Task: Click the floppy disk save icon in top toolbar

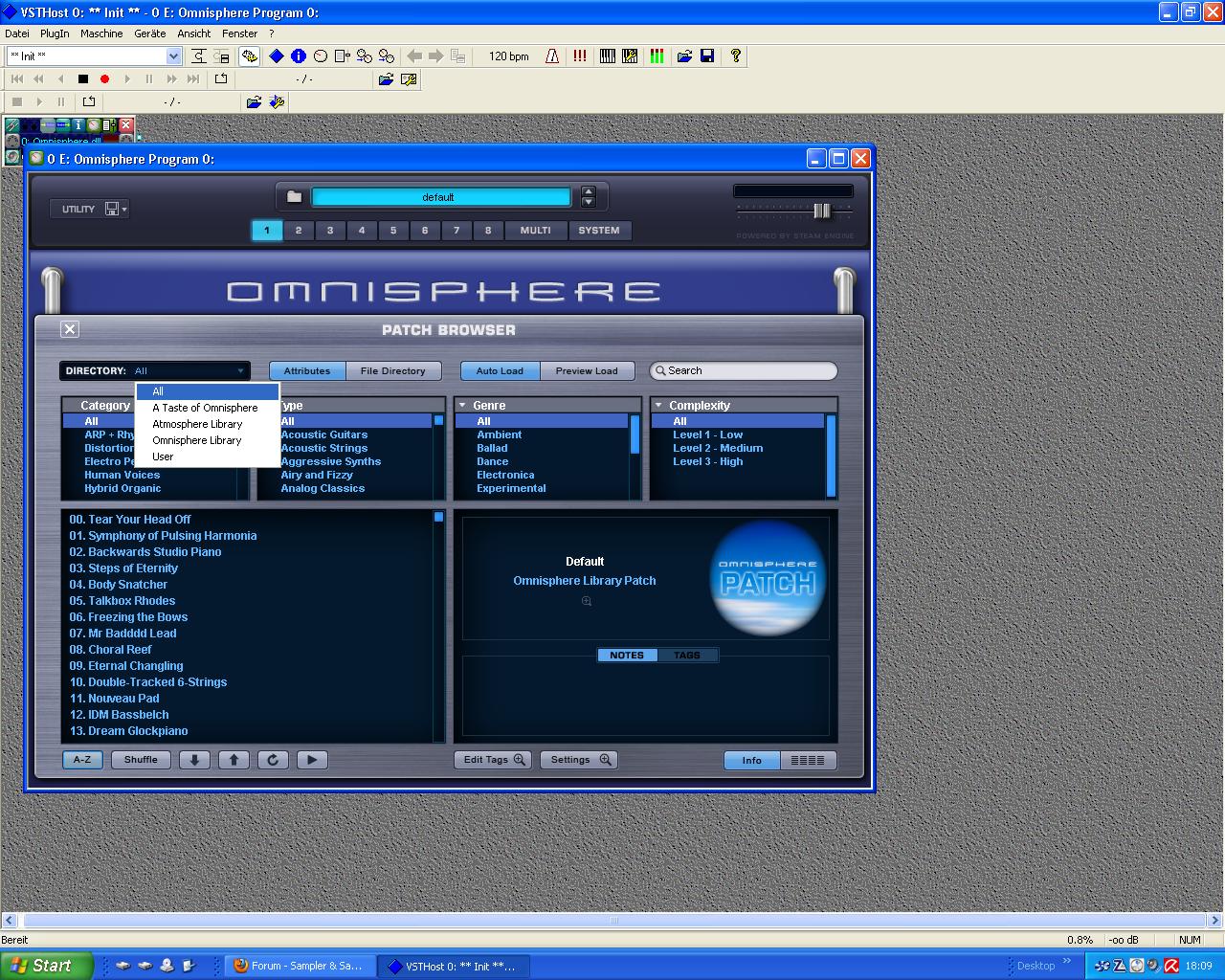Action: [x=707, y=56]
